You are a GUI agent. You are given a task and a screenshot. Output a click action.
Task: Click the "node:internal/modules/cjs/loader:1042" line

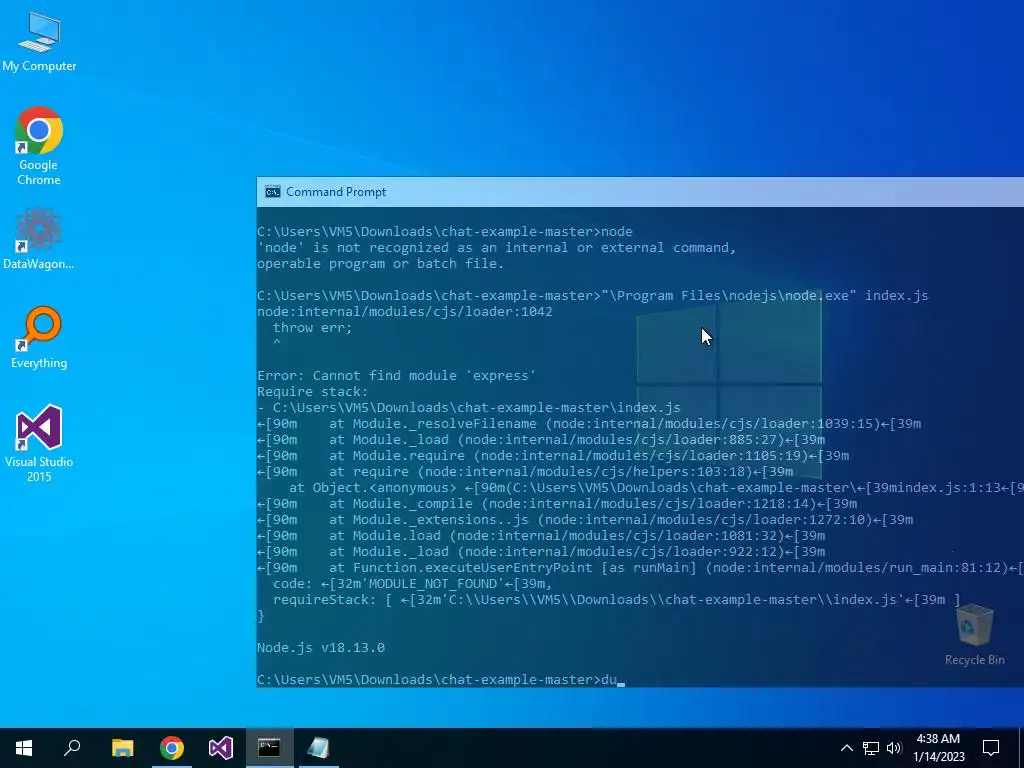click(405, 312)
